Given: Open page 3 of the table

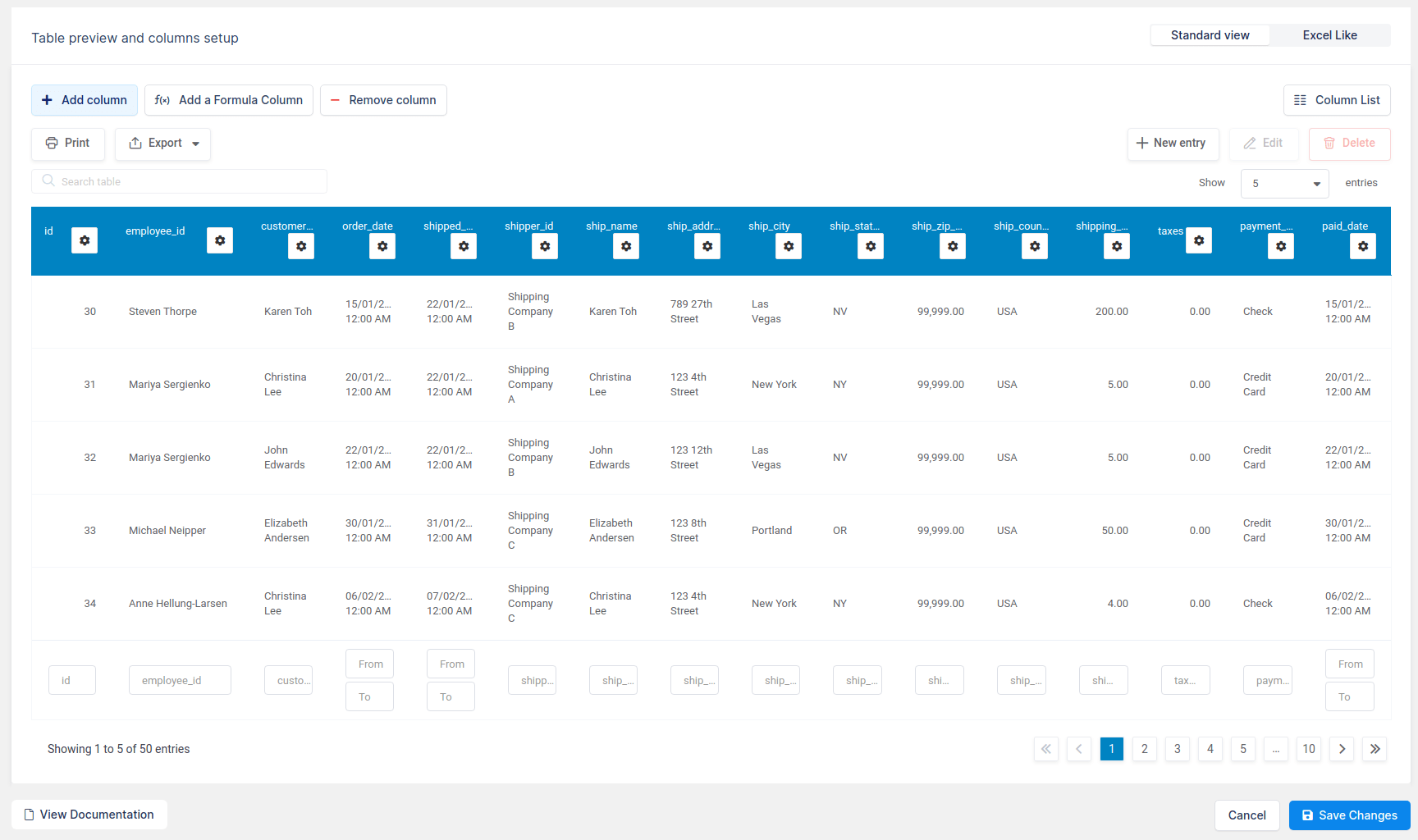Looking at the screenshot, I should (1177, 749).
